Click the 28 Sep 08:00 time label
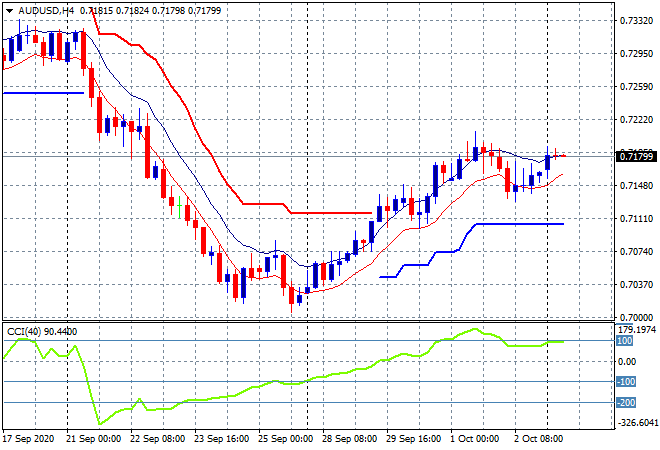The image size is (660, 450). click(x=349, y=439)
